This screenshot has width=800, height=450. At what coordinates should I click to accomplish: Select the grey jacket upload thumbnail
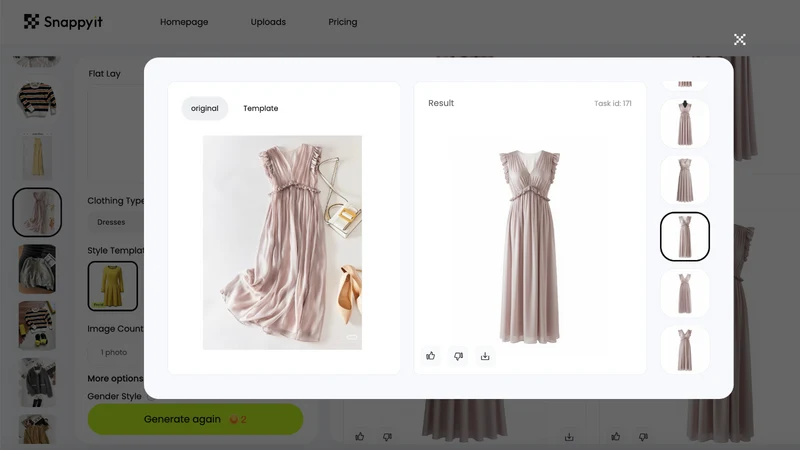[37, 382]
